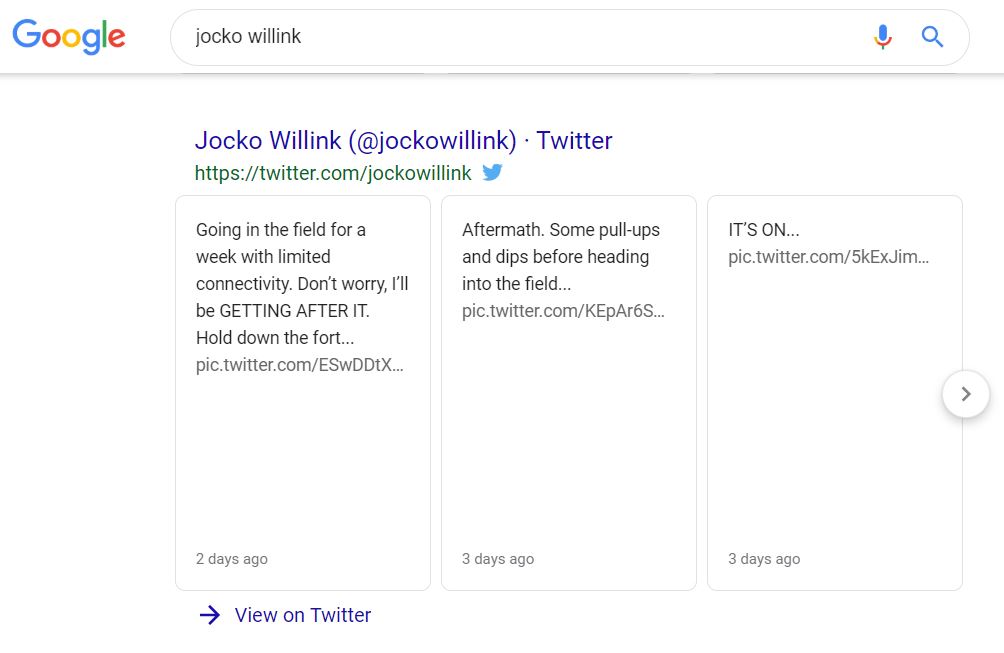
Task: Click the magnifying glass search button
Action: (932, 37)
